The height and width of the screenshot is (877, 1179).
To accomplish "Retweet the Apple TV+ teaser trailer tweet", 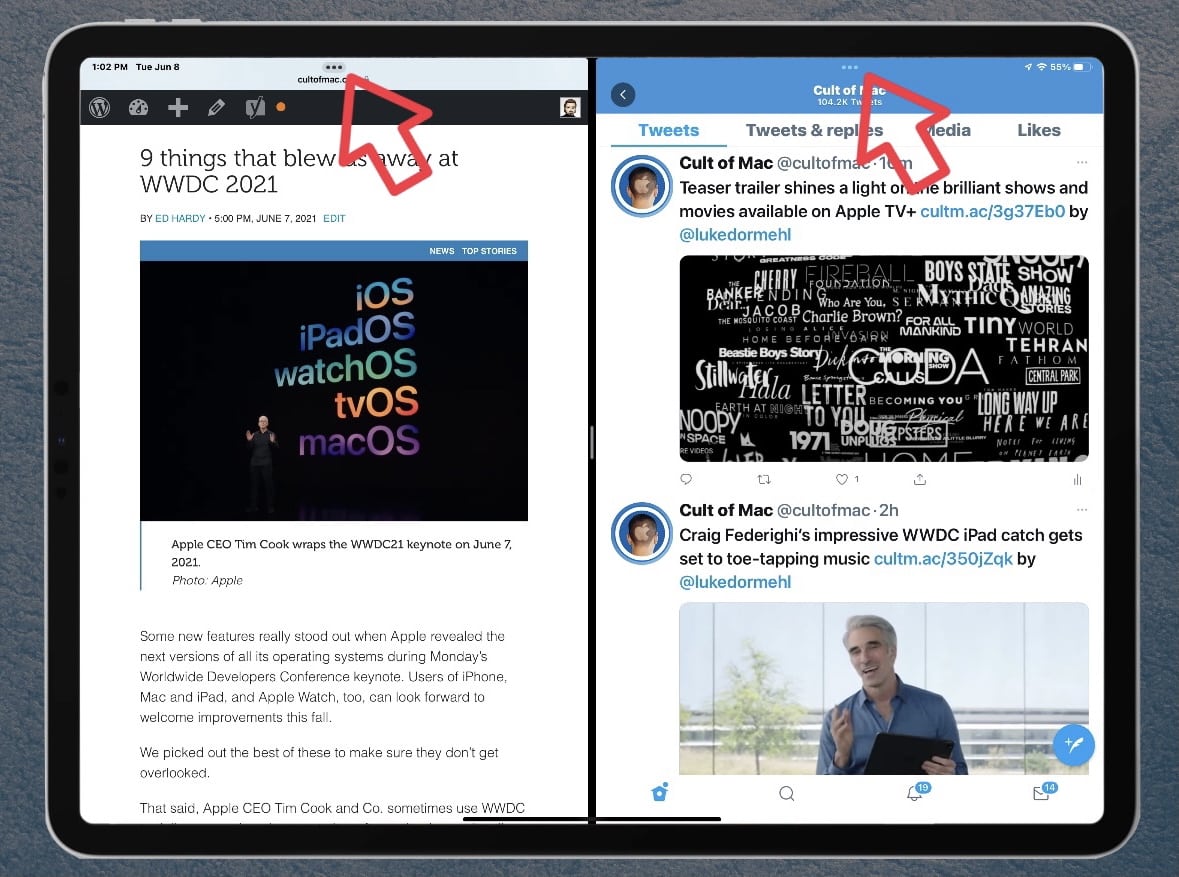I will pos(764,480).
